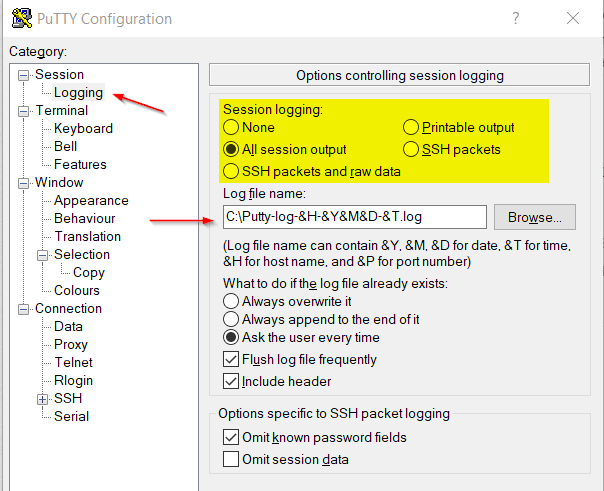Open the Keyboard category
The height and width of the screenshot is (491, 604).
coord(83,129)
